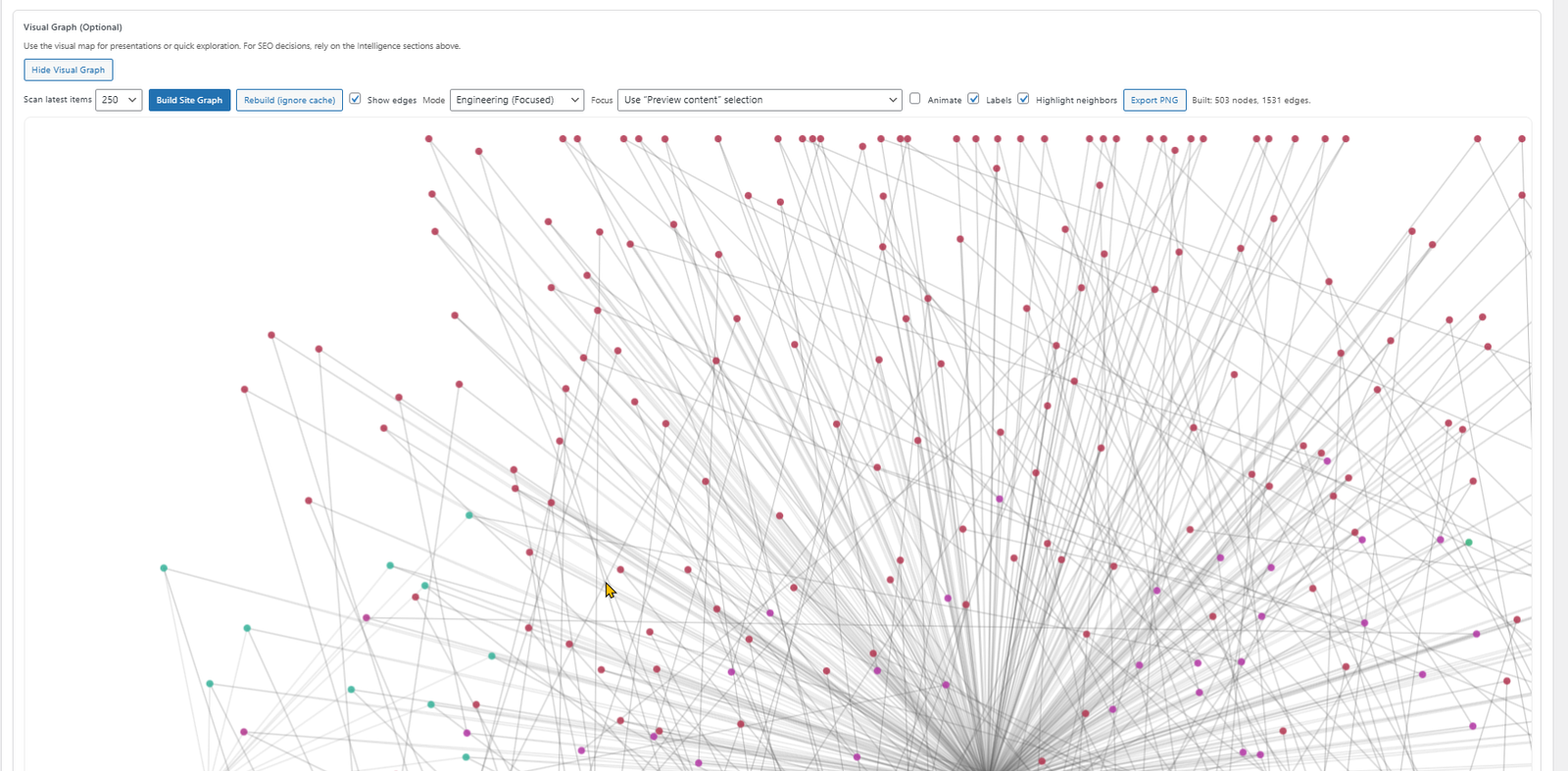Click the Built 503 nodes status text
The image size is (1568, 771).
click(x=1250, y=100)
